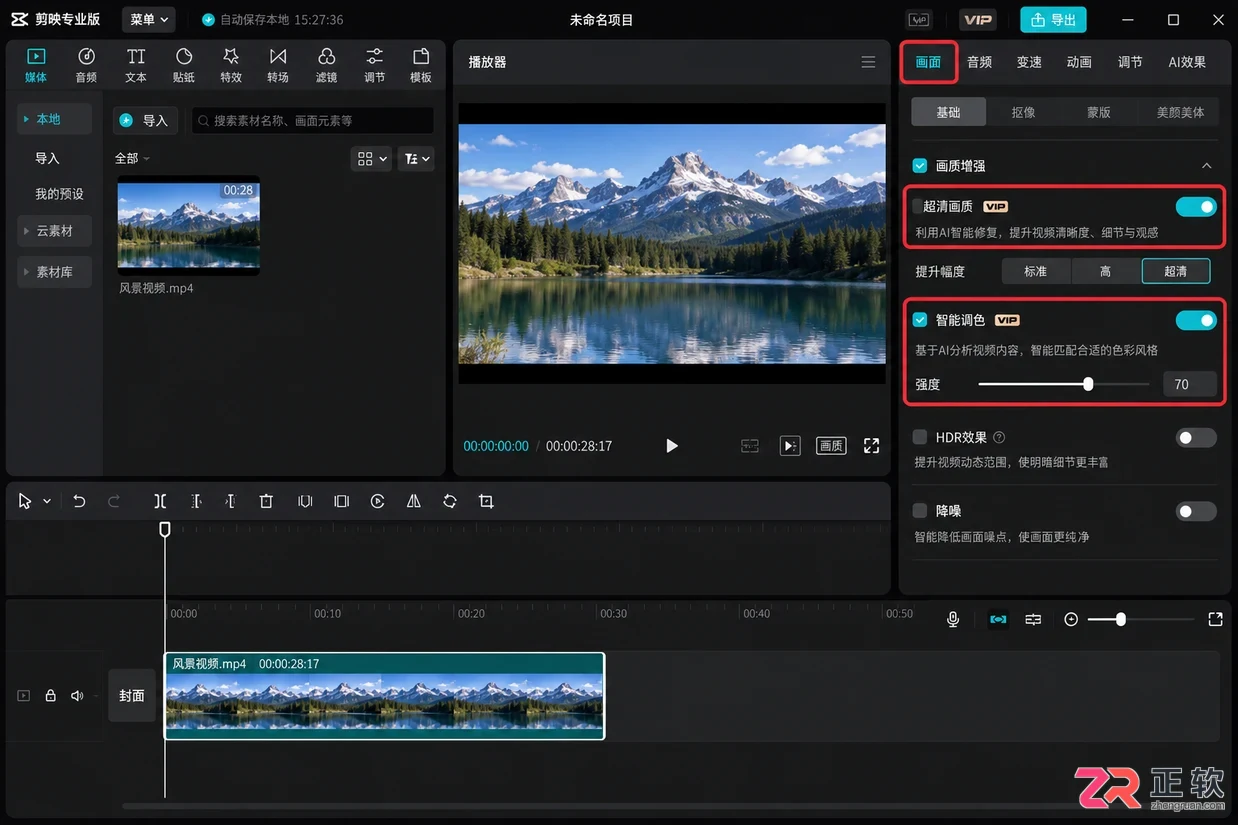This screenshot has width=1238, height=825.
Task: Switch to the 动画 tab
Action: tap(1079, 62)
